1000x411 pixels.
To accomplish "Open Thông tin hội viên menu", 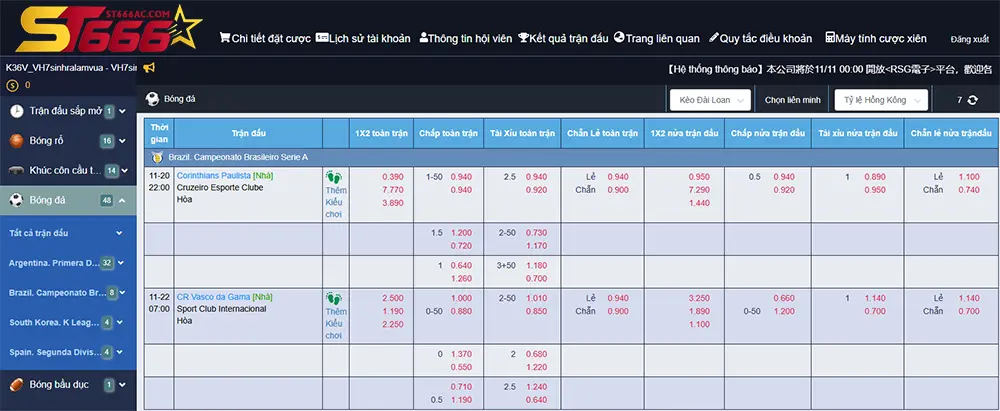I will tap(466, 38).
